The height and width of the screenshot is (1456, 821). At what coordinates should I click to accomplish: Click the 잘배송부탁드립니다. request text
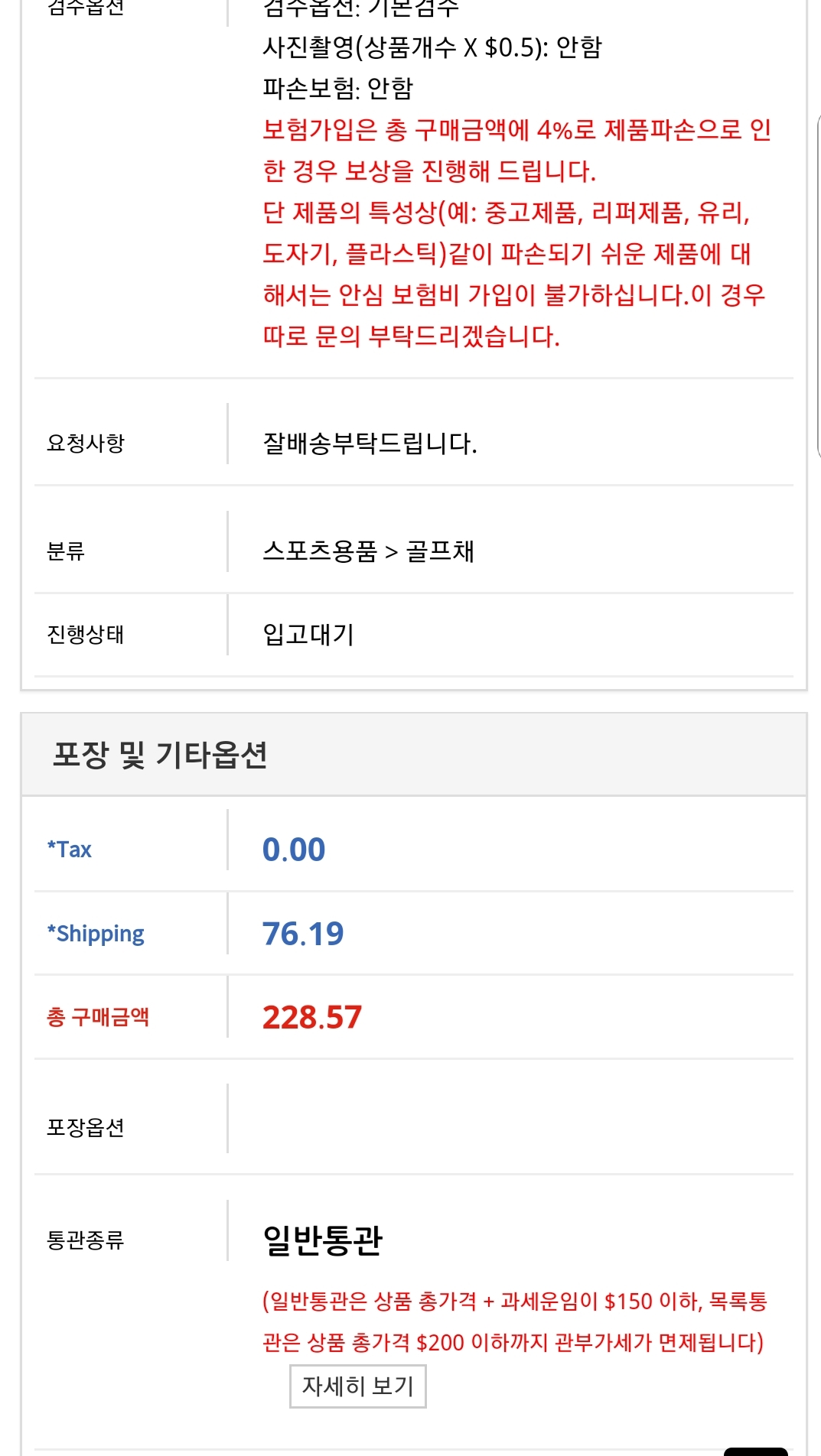370,443
